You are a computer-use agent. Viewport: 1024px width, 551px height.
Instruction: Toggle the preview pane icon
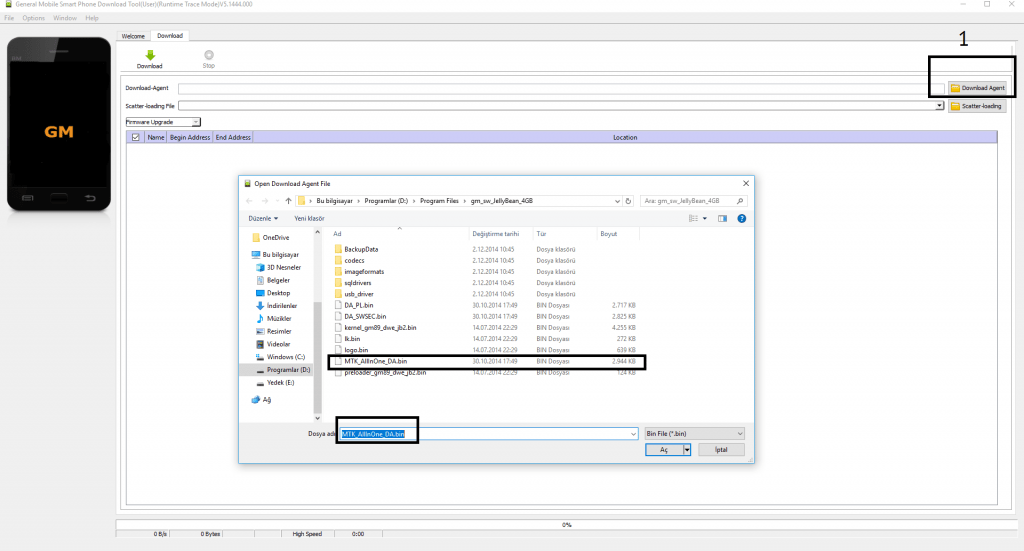(722, 219)
